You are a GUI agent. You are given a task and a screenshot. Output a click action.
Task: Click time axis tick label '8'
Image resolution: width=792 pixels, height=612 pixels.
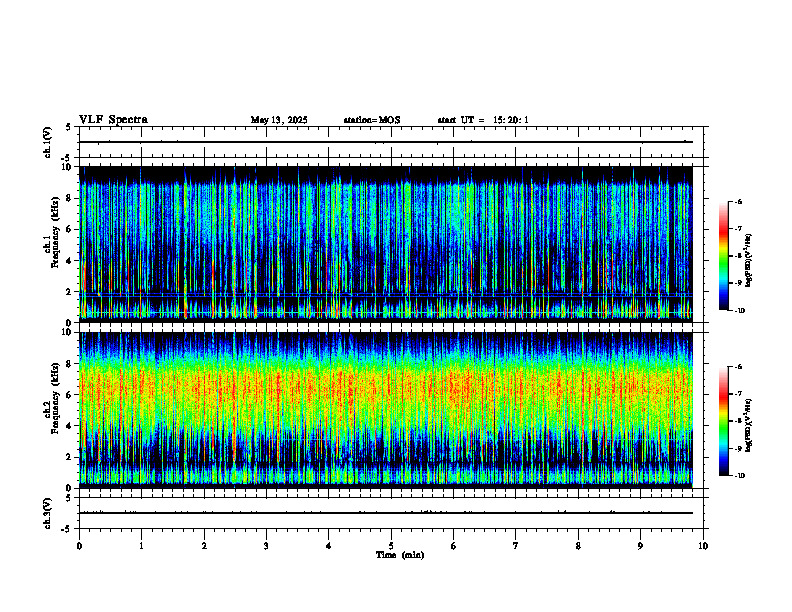tap(578, 546)
